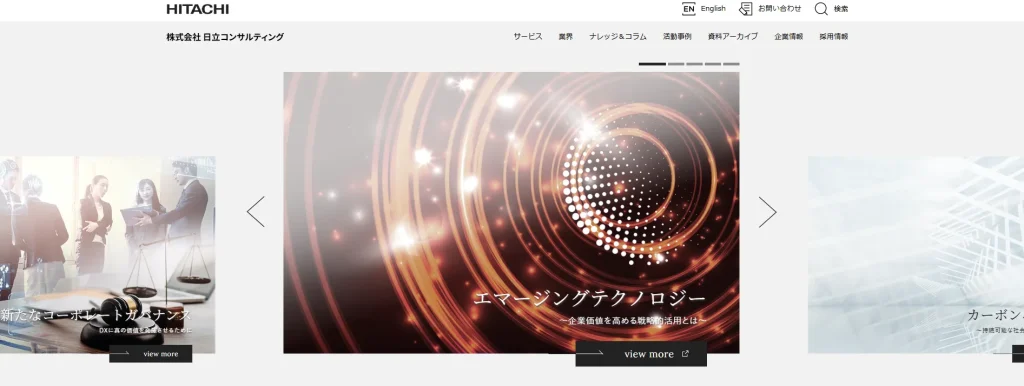Select the first carousel indicator bar
This screenshot has width=1024, height=386.
point(652,64)
